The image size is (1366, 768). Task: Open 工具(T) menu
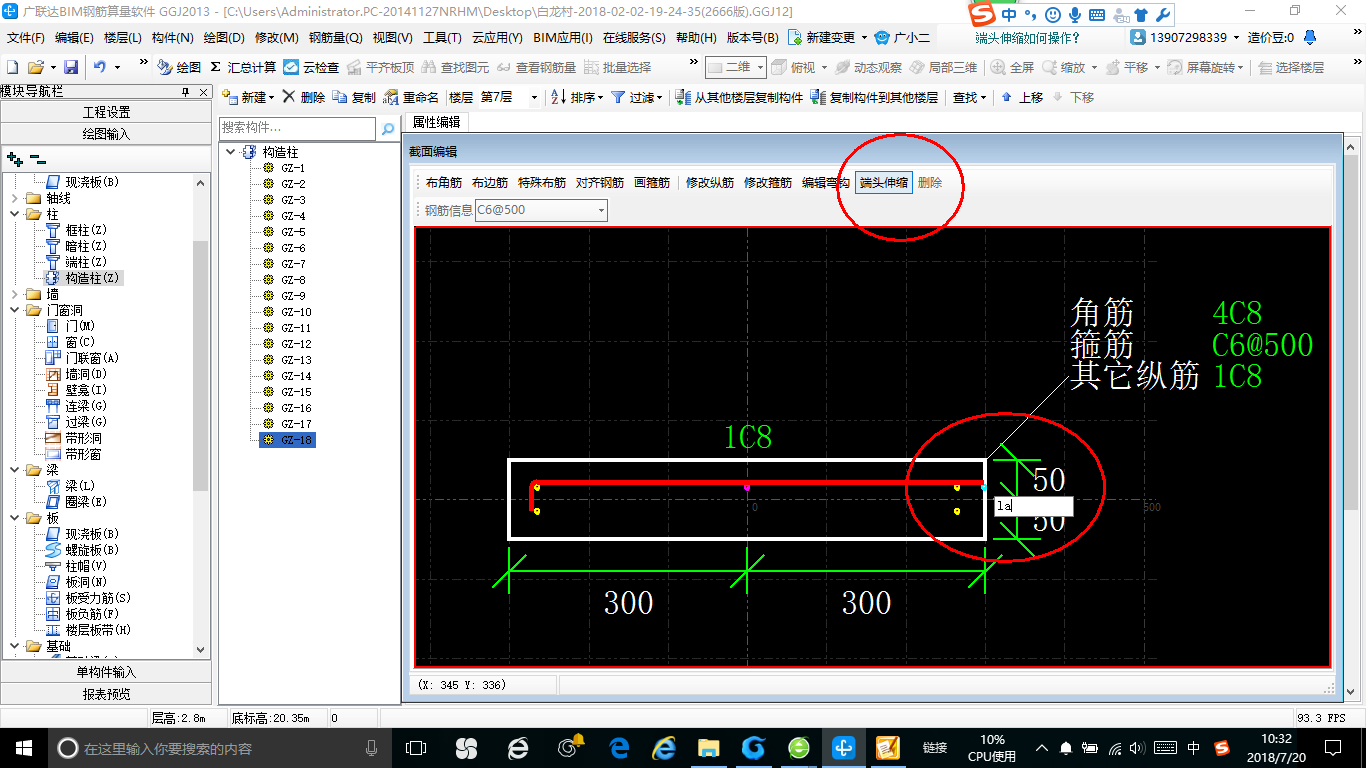(442, 38)
